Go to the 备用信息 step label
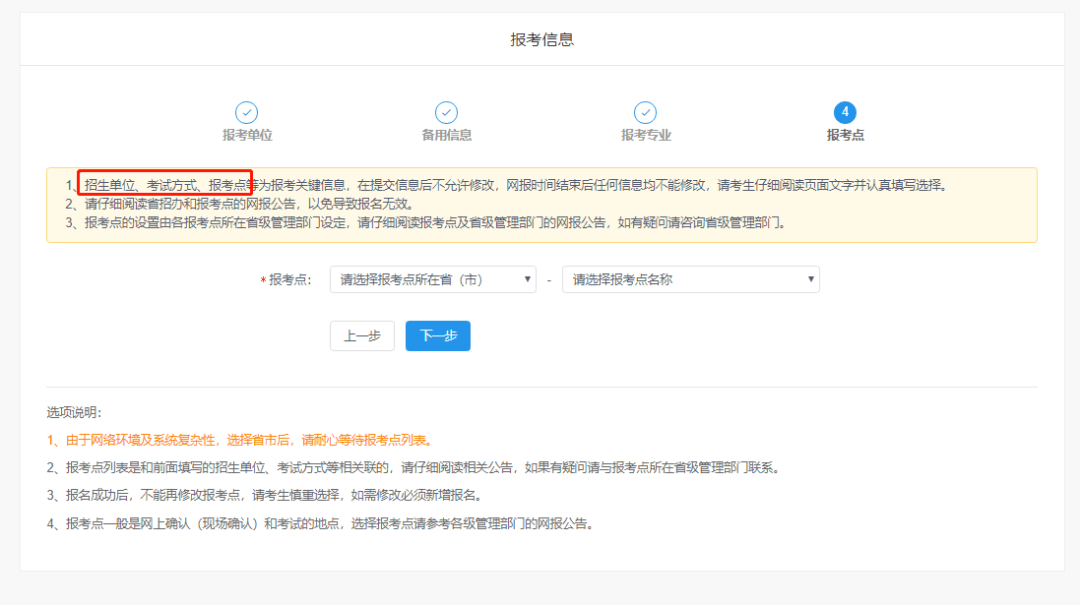Viewport: 1080px width, 605px height. tap(446, 135)
